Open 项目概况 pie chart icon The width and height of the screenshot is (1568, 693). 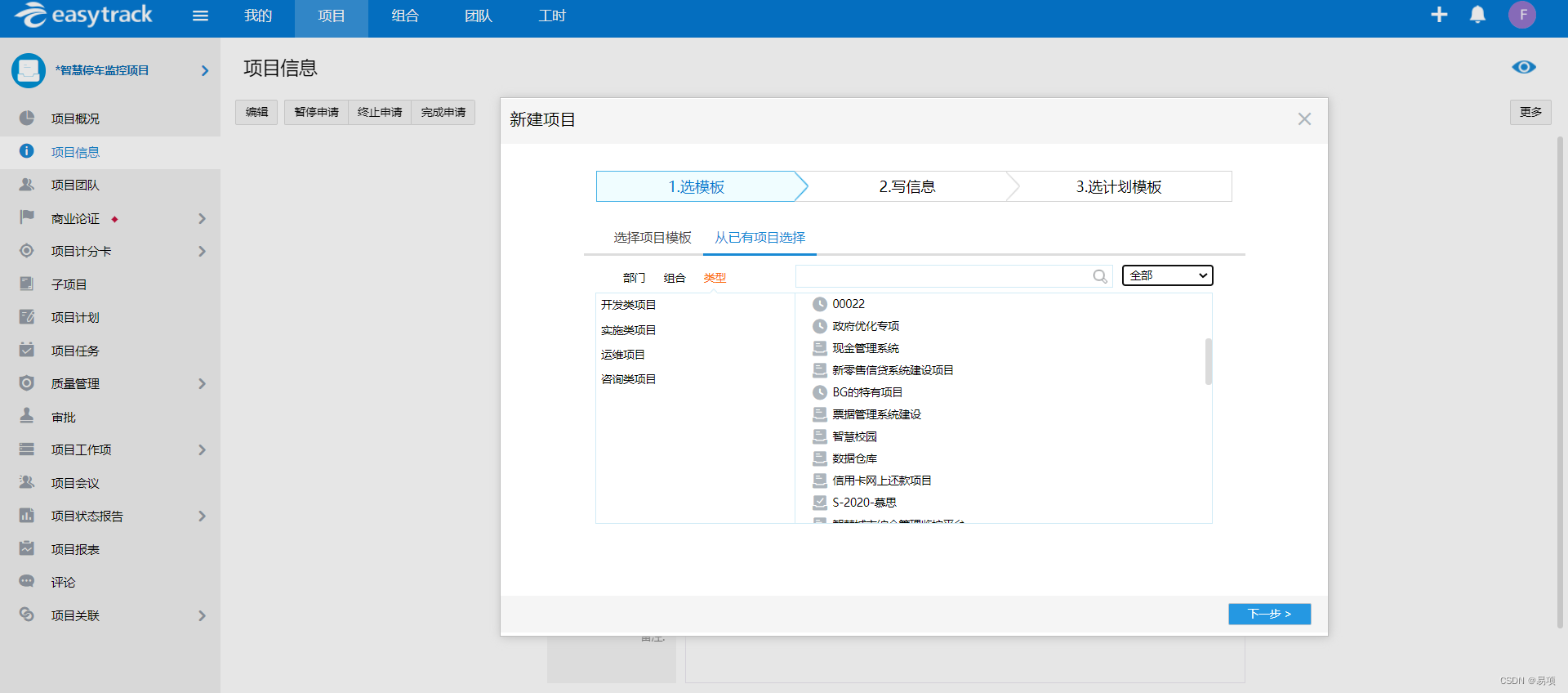point(27,118)
